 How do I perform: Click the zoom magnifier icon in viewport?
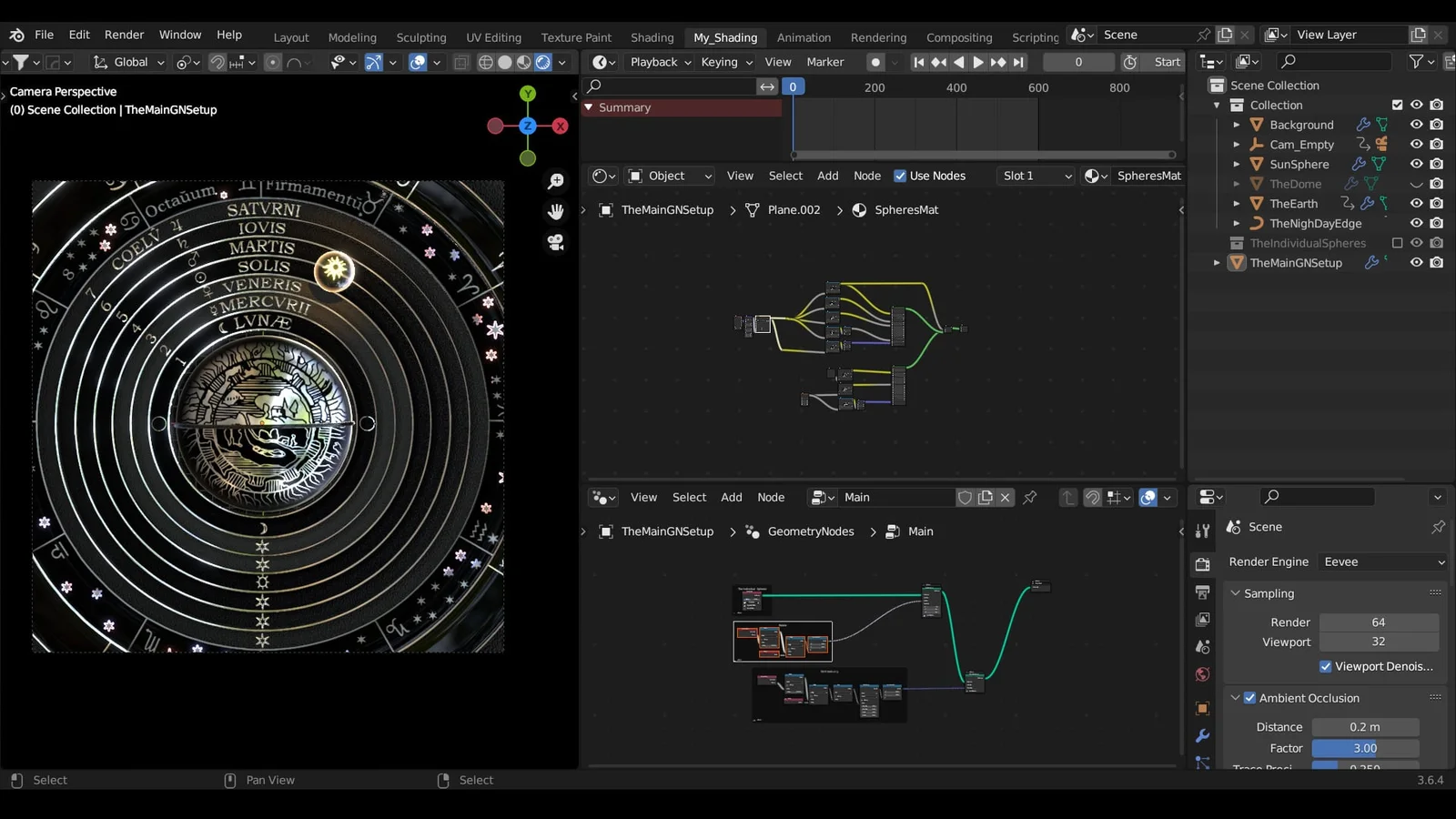(x=555, y=182)
